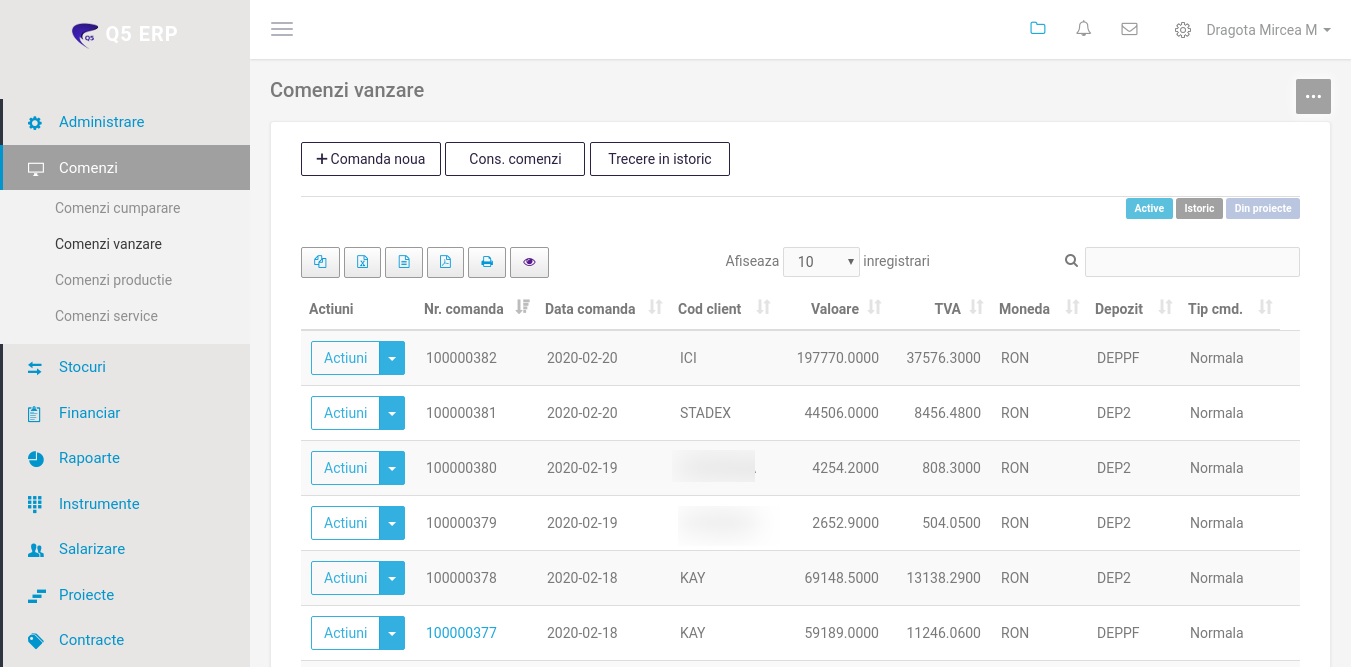This screenshot has height=667, width=1351.
Task: Export the orders table to PDF
Action: point(445,262)
